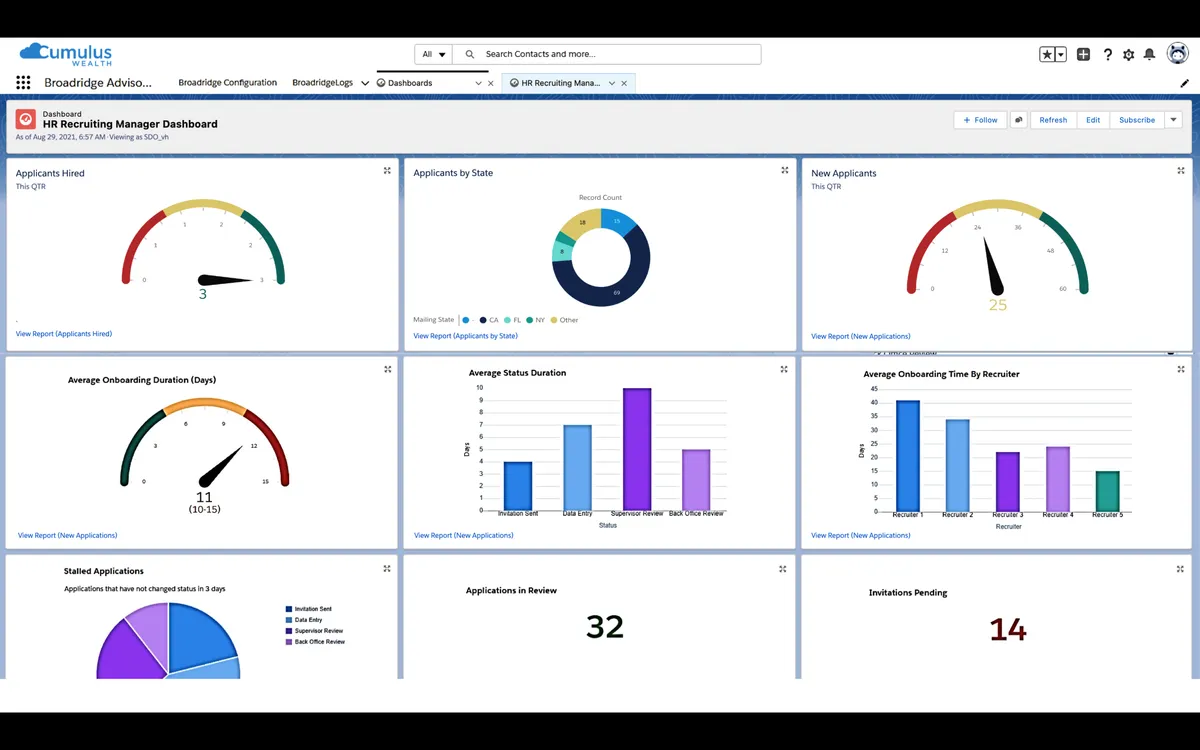This screenshot has width=1200, height=750.
Task: Click the Invitations Pending value 14
Action: [1008, 629]
